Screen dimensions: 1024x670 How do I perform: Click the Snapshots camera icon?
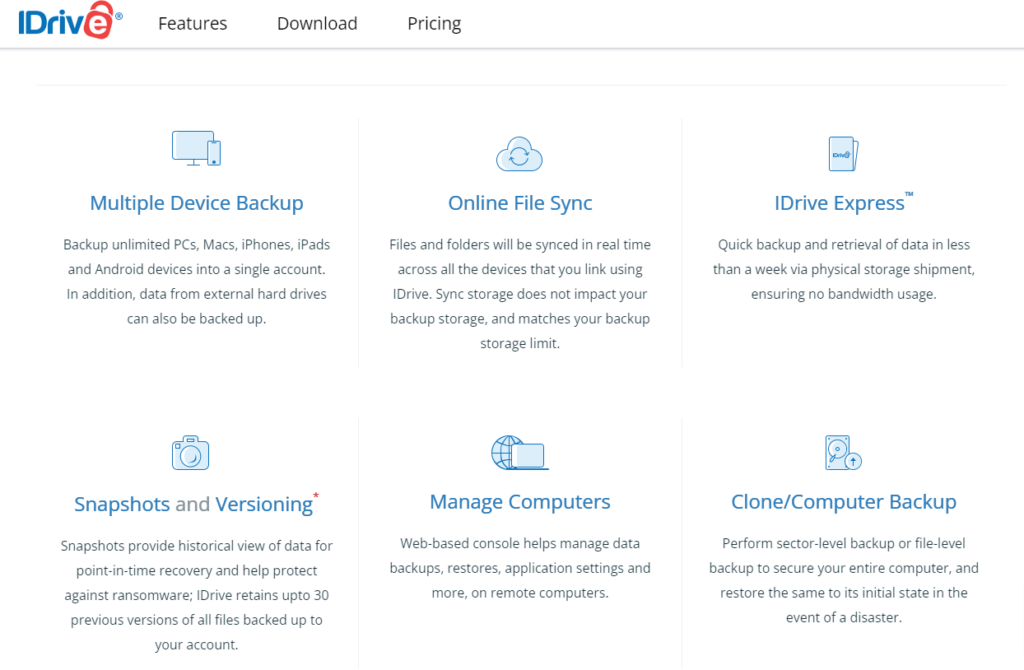click(190, 453)
